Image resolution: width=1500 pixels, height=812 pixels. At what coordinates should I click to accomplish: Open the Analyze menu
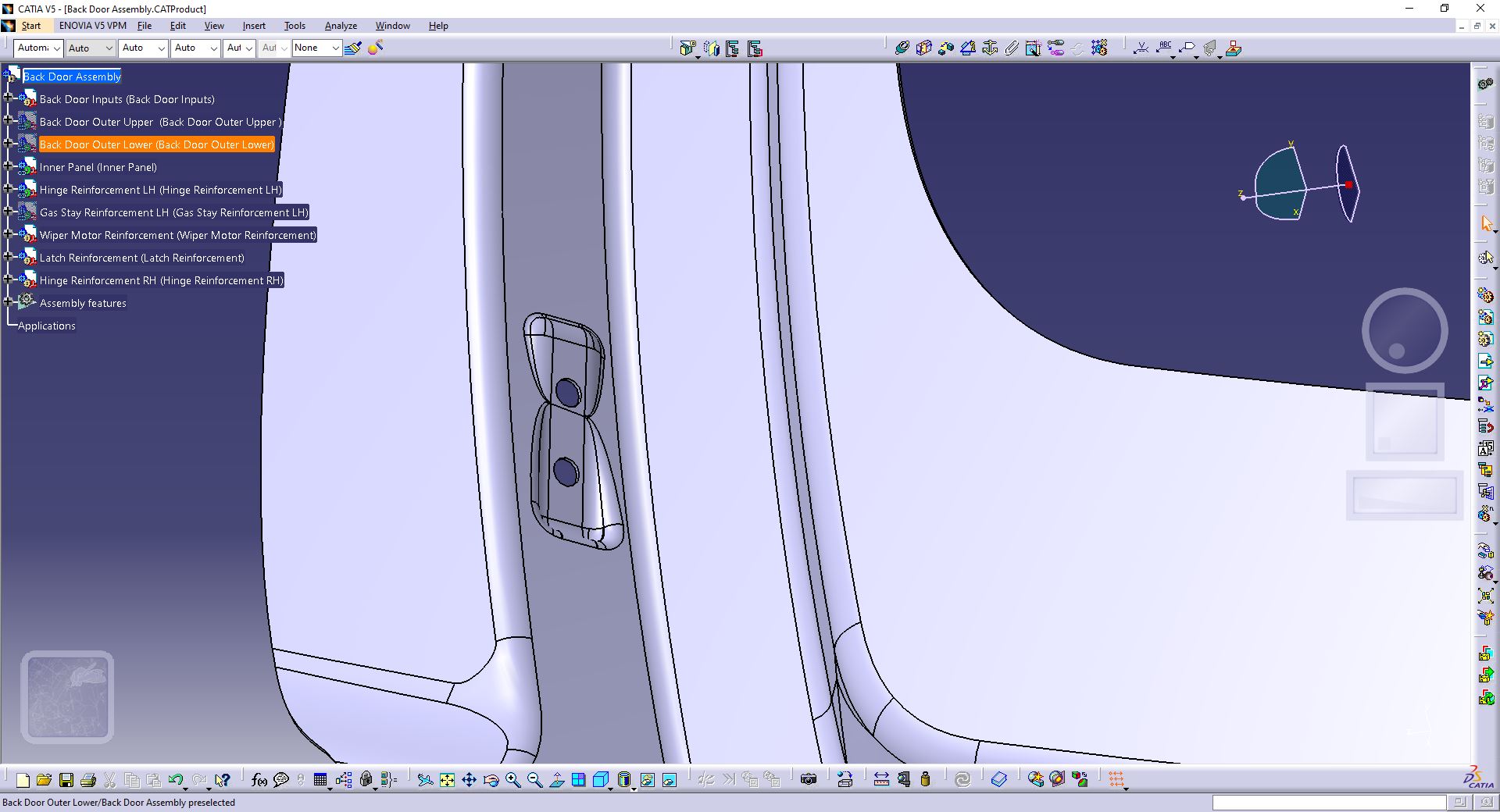pos(341,26)
